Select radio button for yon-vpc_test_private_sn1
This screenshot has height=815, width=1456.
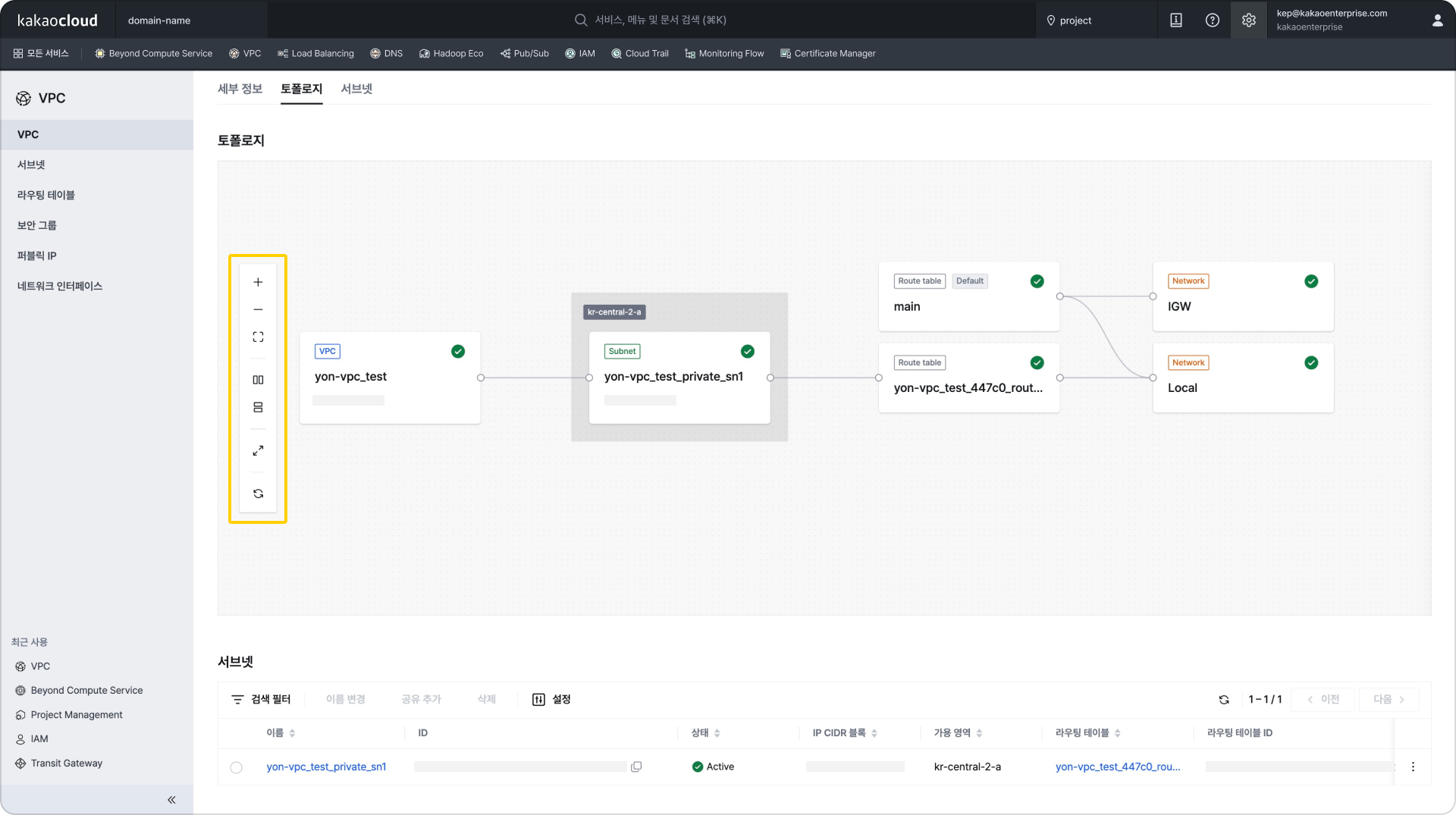[237, 767]
